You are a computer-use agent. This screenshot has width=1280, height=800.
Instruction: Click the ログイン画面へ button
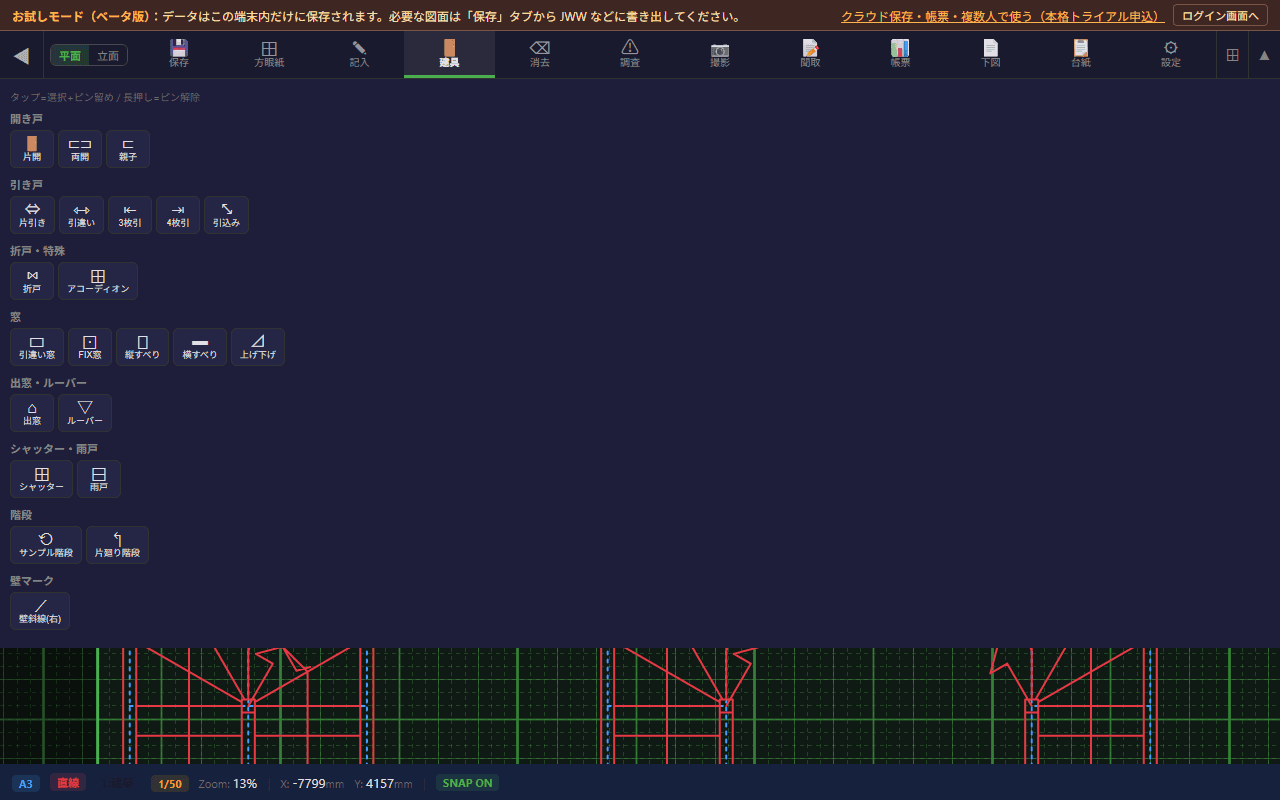point(1220,16)
